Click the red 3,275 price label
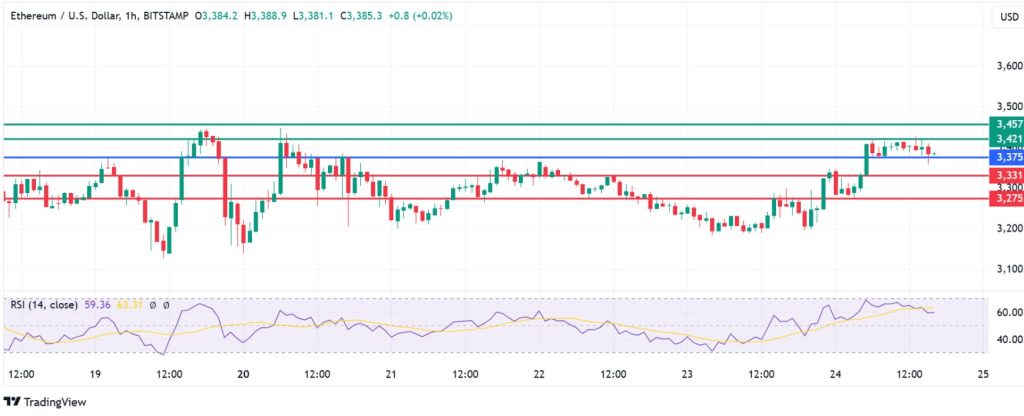Image resolution: width=1024 pixels, height=416 pixels. tap(1005, 199)
